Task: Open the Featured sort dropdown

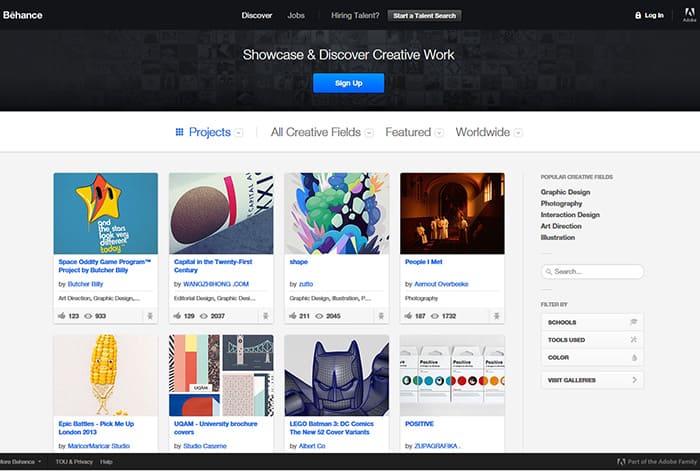Action: 439,133
